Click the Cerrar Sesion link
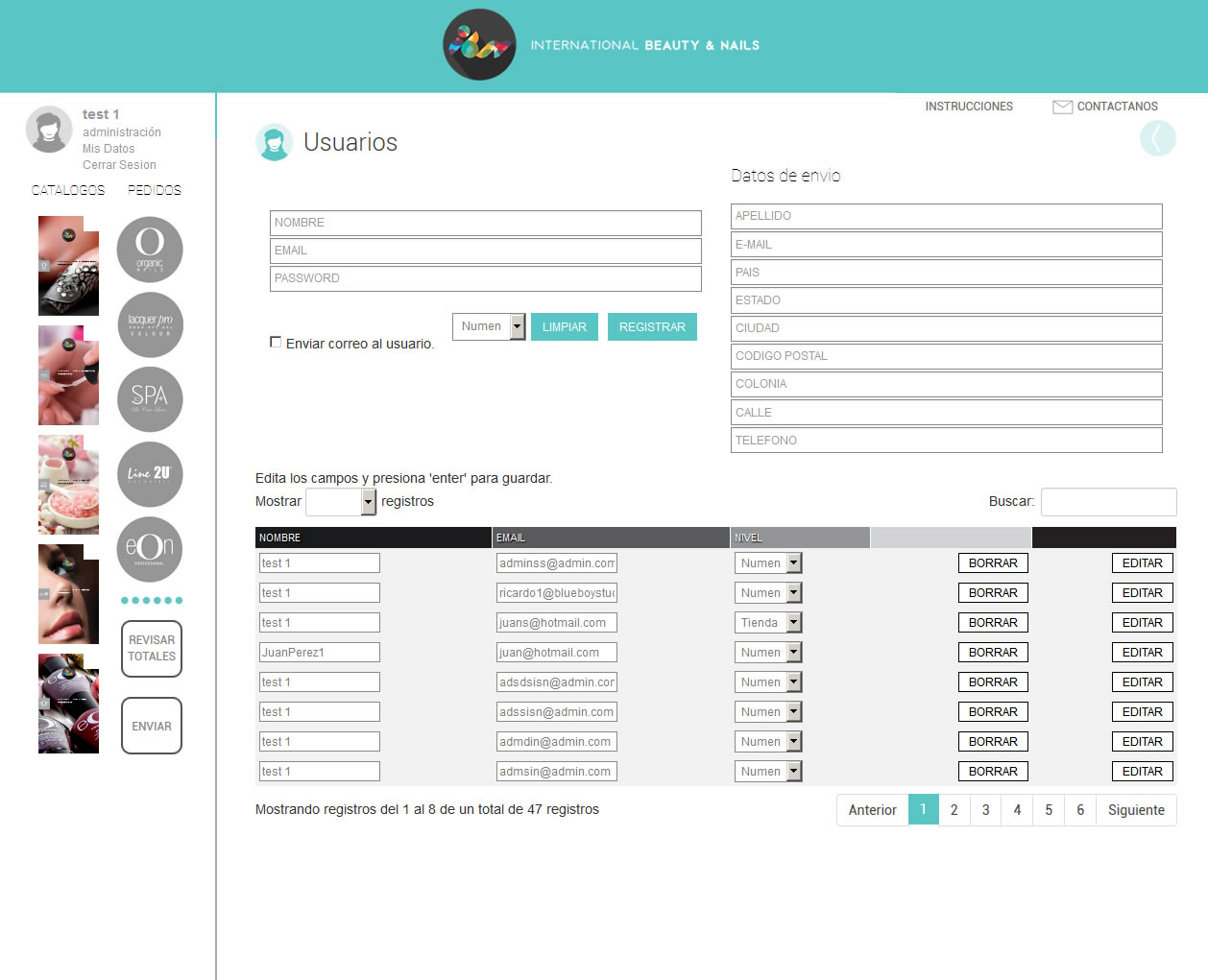This screenshot has height=980, width=1208. 119,165
